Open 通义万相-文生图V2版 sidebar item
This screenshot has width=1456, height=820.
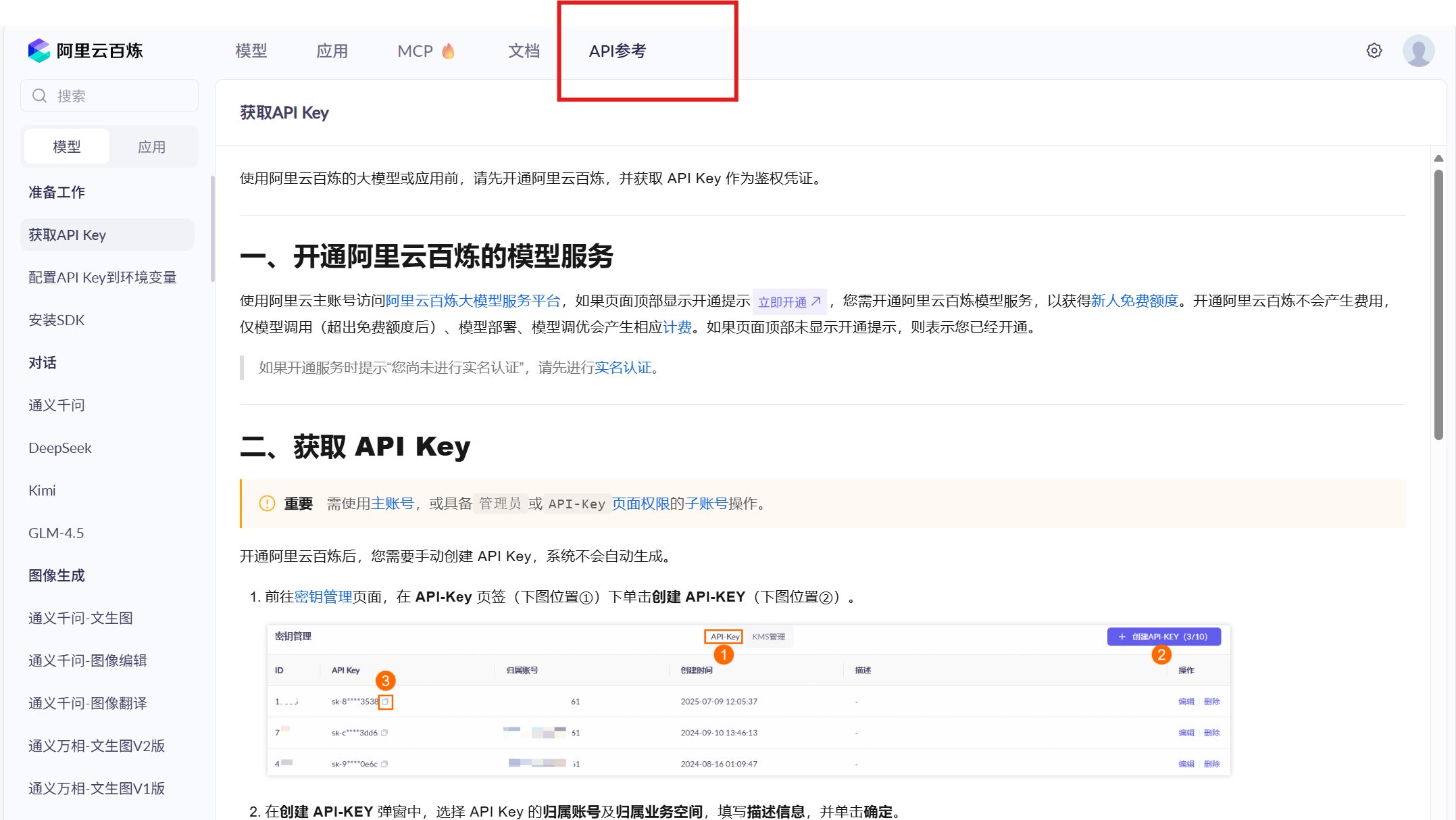pos(97,746)
